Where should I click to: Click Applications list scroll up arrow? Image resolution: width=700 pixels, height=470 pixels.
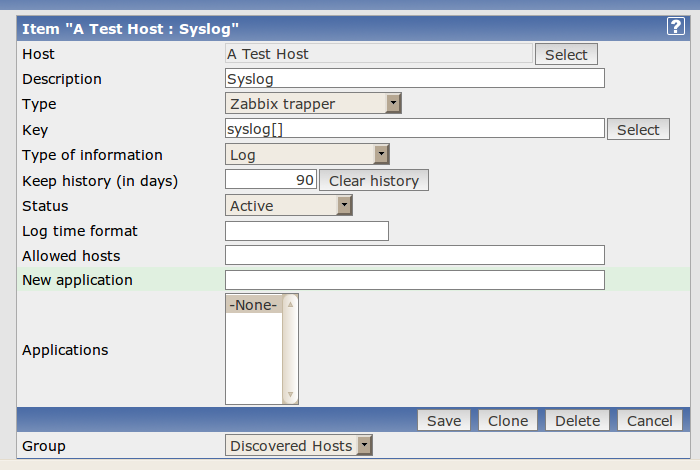tap(291, 303)
